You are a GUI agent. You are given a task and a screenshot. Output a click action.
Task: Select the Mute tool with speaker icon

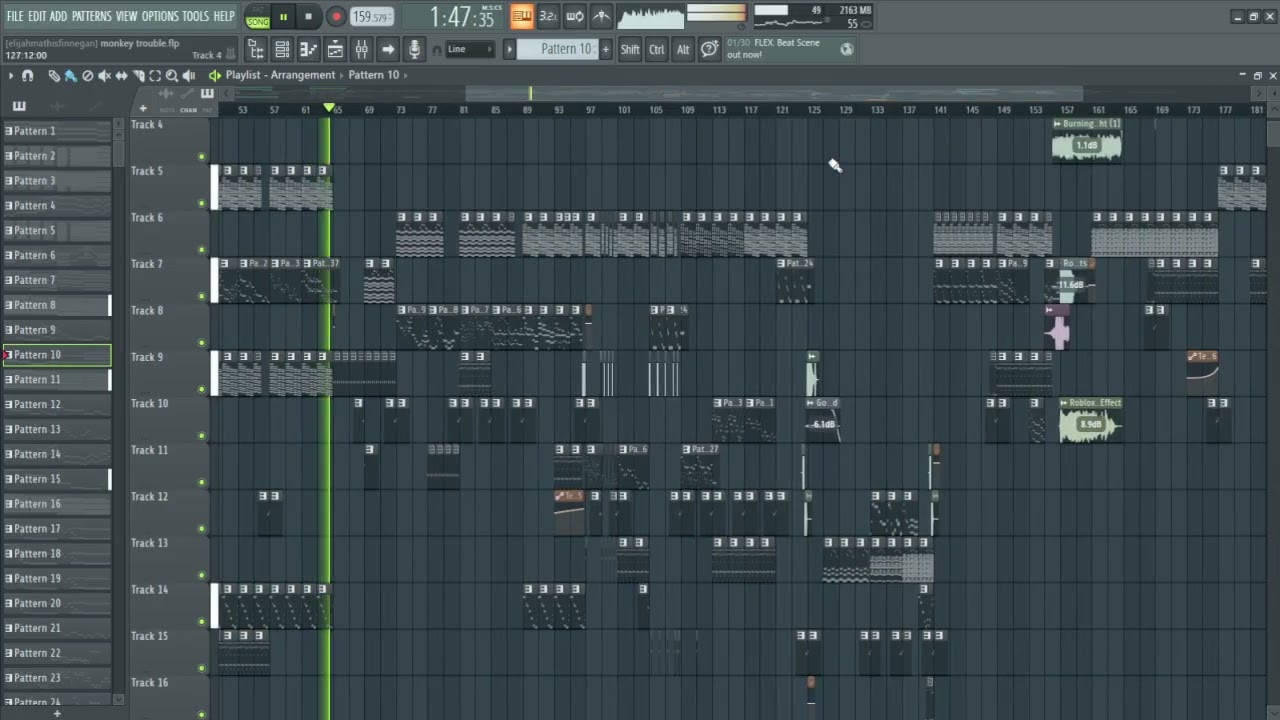point(105,76)
